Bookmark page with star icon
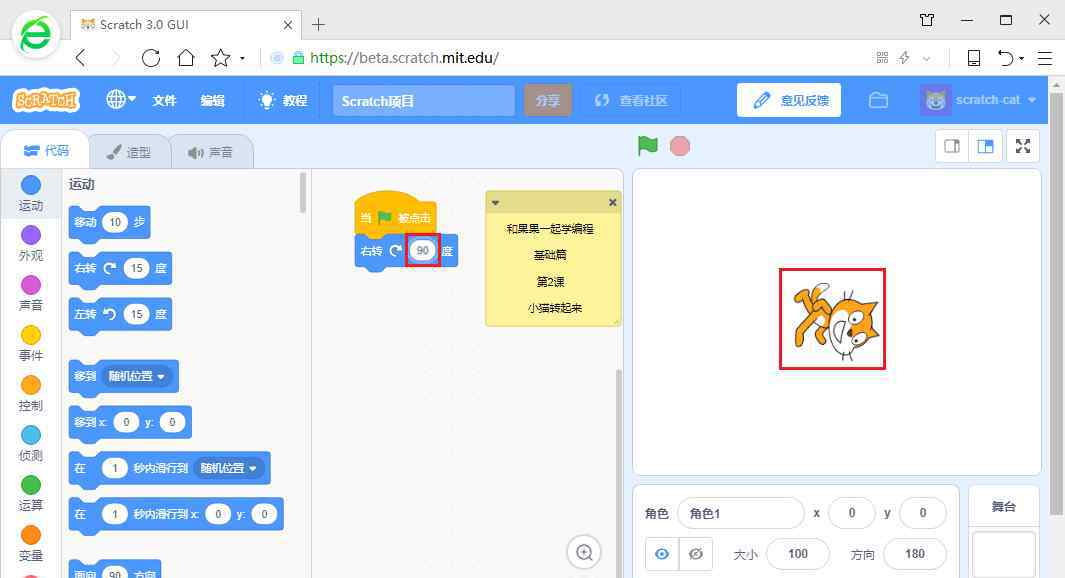1065x578 pixels. [221, 58]
